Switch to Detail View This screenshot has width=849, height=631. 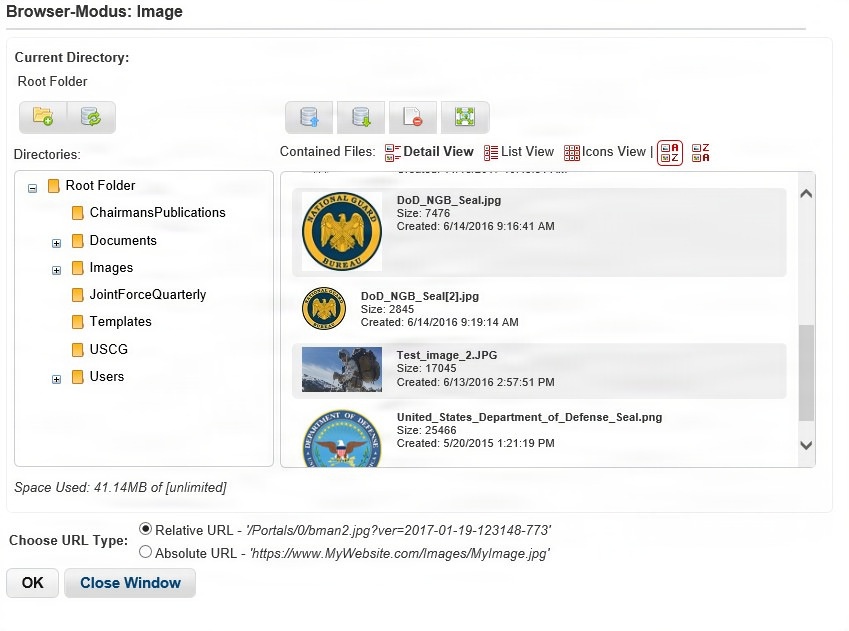point(429,152)
